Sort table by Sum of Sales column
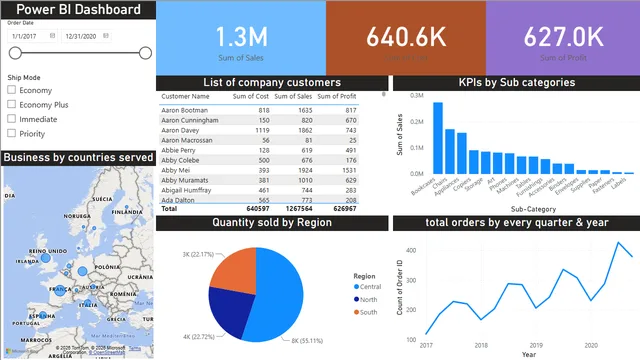 pyautogui.click(x=293, y=96)
